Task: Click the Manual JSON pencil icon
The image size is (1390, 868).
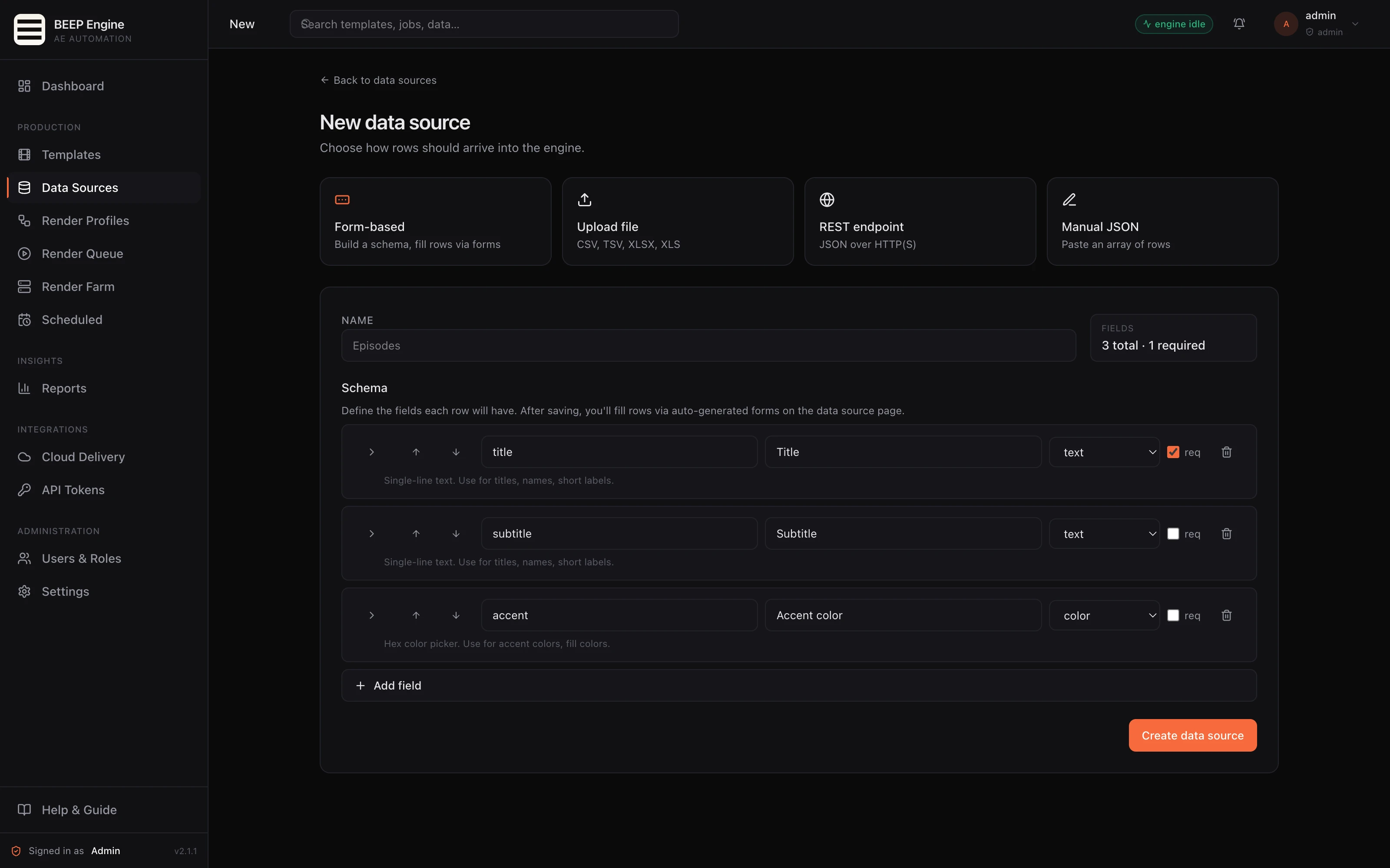Action: click(x=1069, y=200)
